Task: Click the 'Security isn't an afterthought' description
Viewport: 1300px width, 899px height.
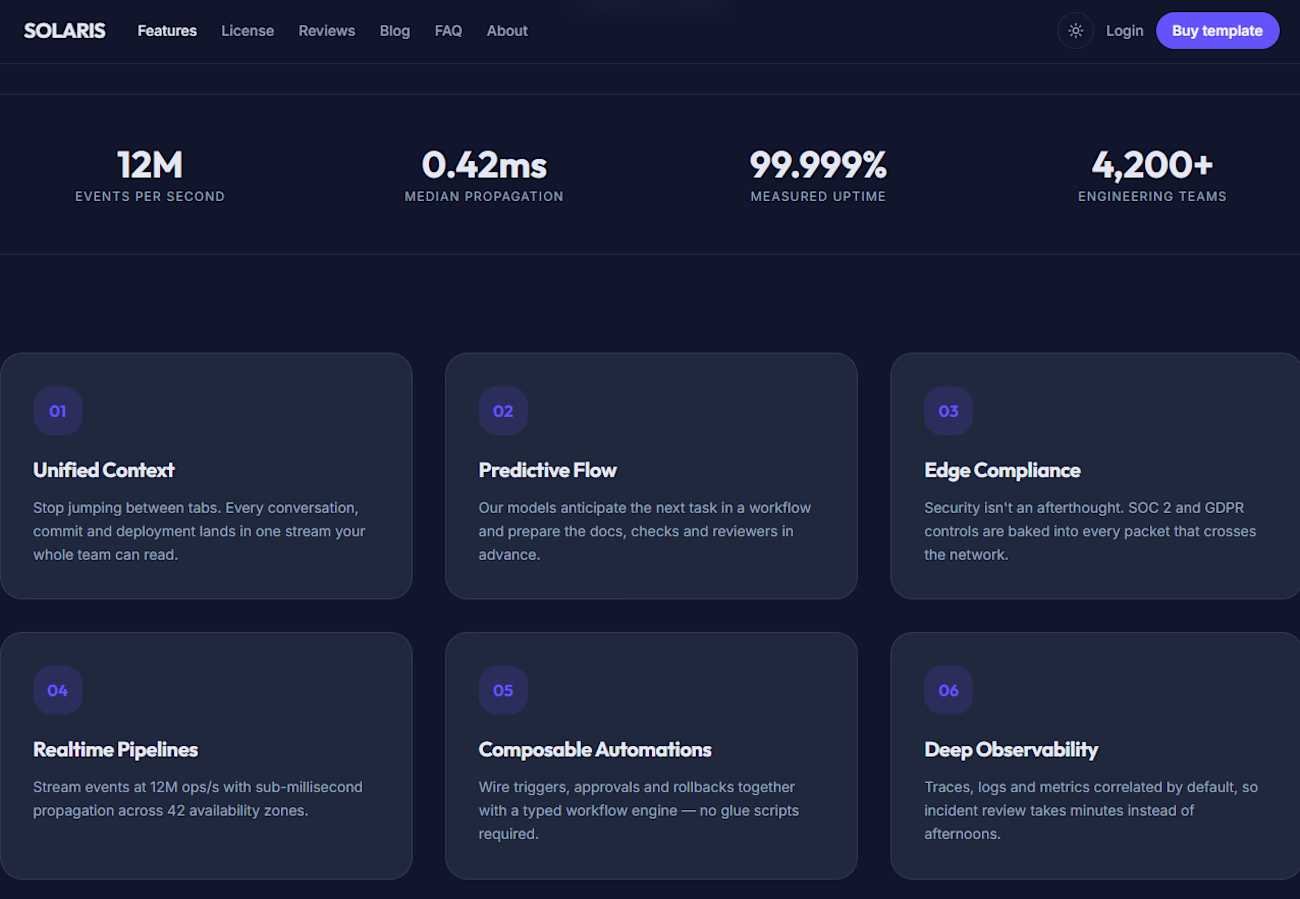Action: 1090,531
